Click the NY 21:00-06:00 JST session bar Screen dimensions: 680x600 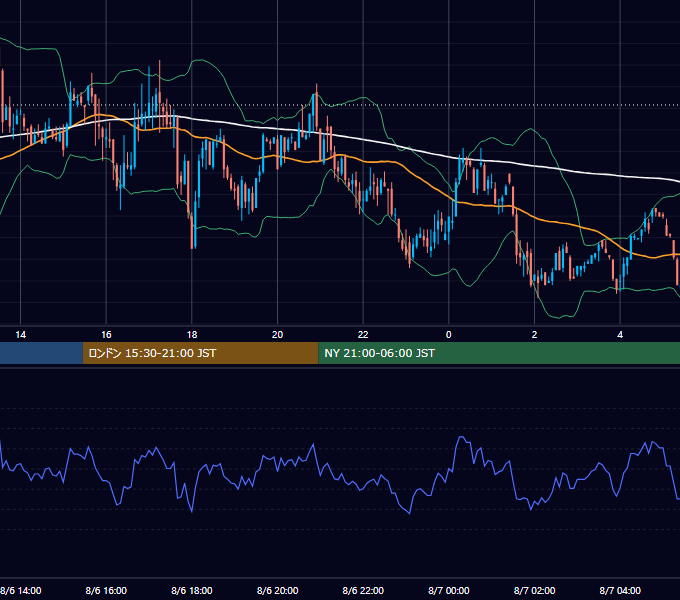(x=499, y=353)
